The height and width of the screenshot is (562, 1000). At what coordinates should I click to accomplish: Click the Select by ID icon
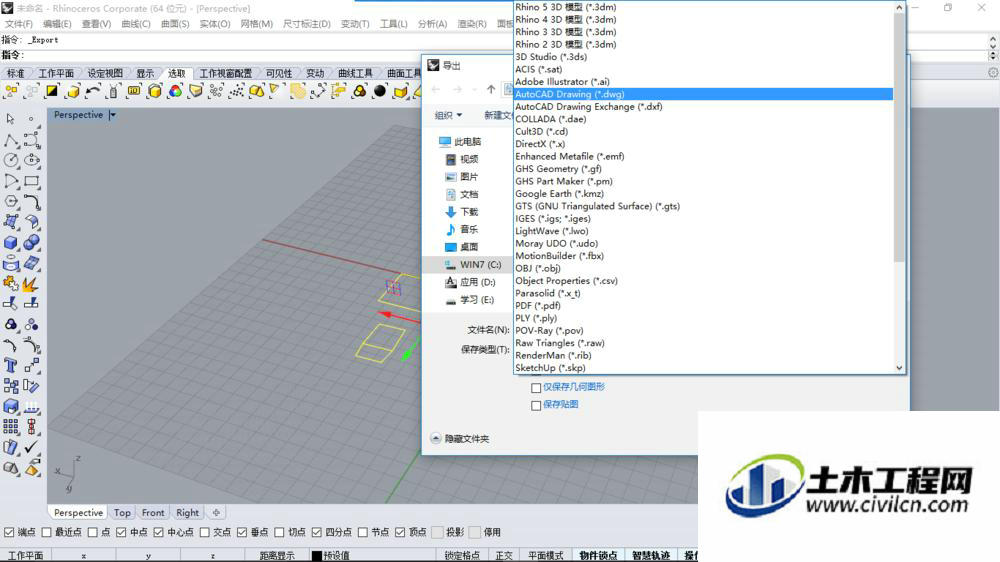coord(134,91)
